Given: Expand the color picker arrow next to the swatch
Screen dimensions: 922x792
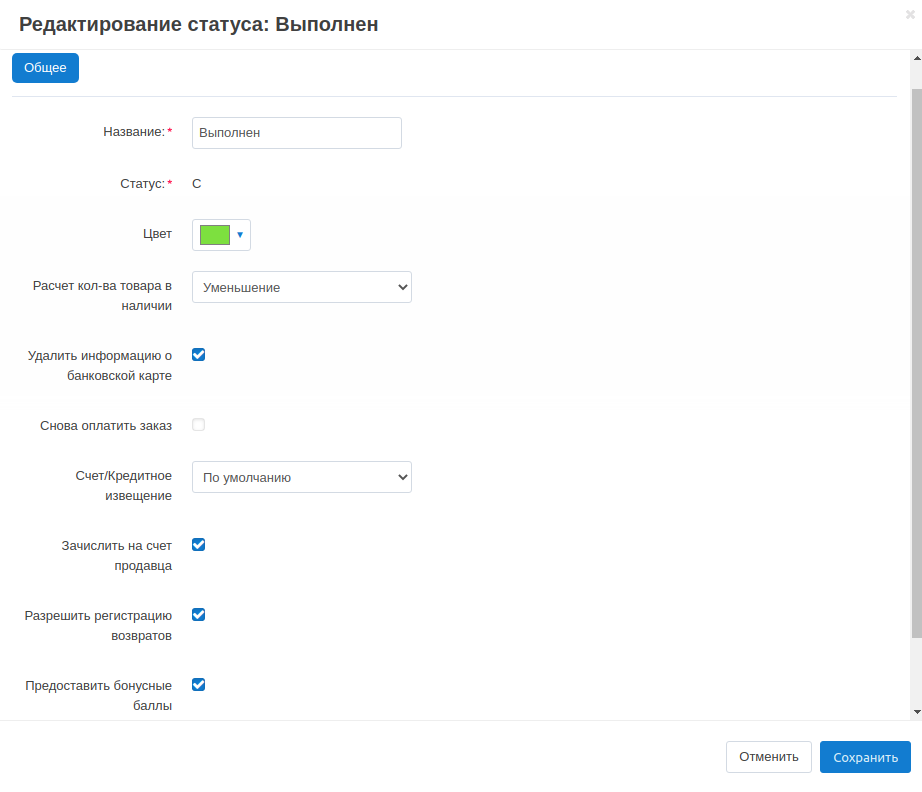Looking at the screenshot, I should [240, 235].
